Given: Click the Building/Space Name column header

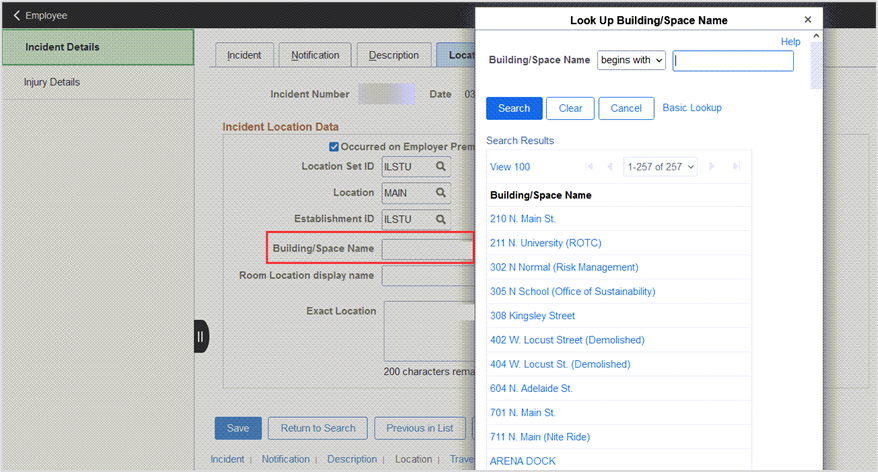Looking at the screenshot, I should (541, 195).
